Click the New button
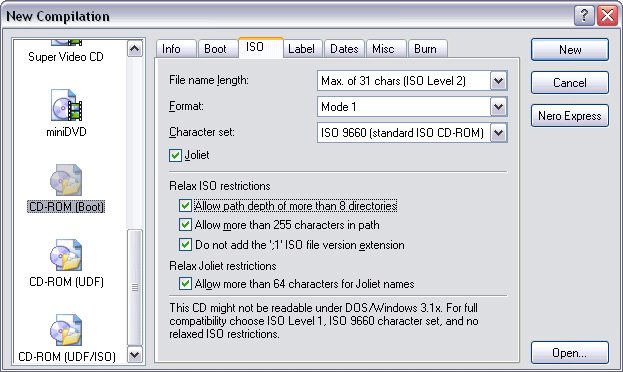Viewport: 623px width, 372px height. [x=570, y=50]
